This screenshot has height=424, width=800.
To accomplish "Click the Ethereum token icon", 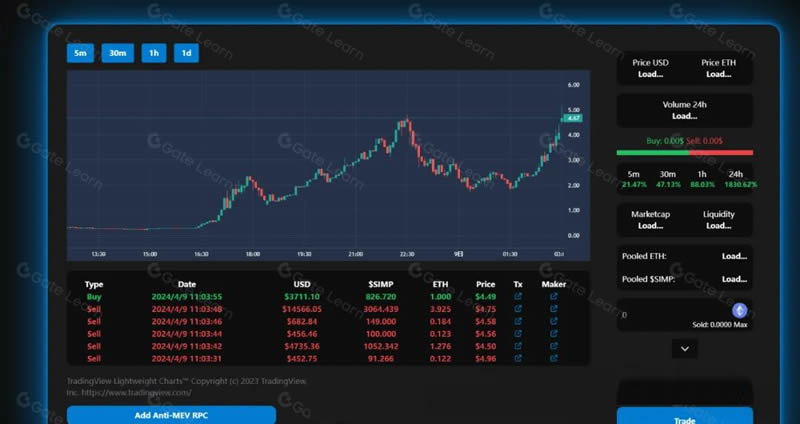I will [x=740, y=311].
